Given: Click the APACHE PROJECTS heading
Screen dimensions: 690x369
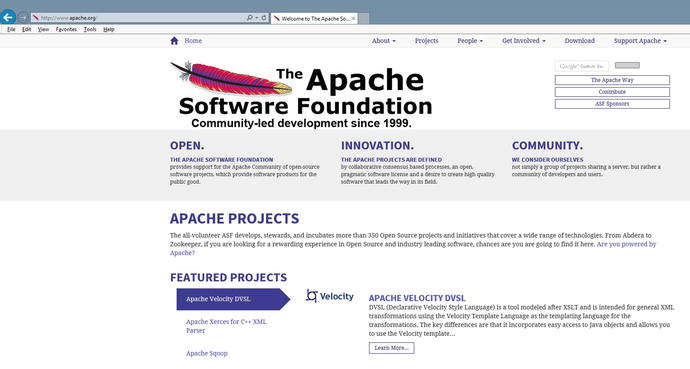Looking at the screenshot, I should pos(235,219).
